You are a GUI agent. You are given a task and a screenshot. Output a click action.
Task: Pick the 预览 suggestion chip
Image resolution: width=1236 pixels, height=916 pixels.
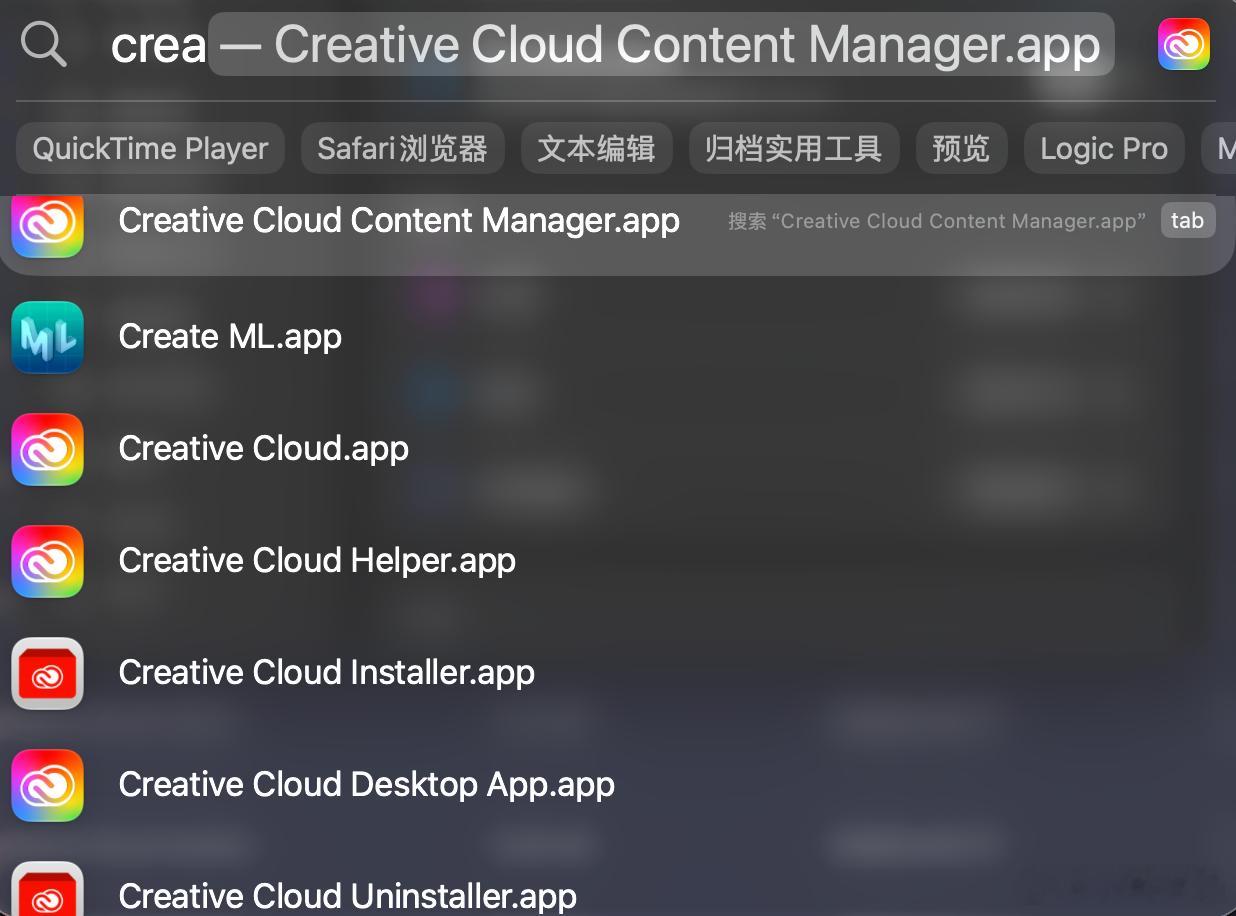(x=961, y=149)
